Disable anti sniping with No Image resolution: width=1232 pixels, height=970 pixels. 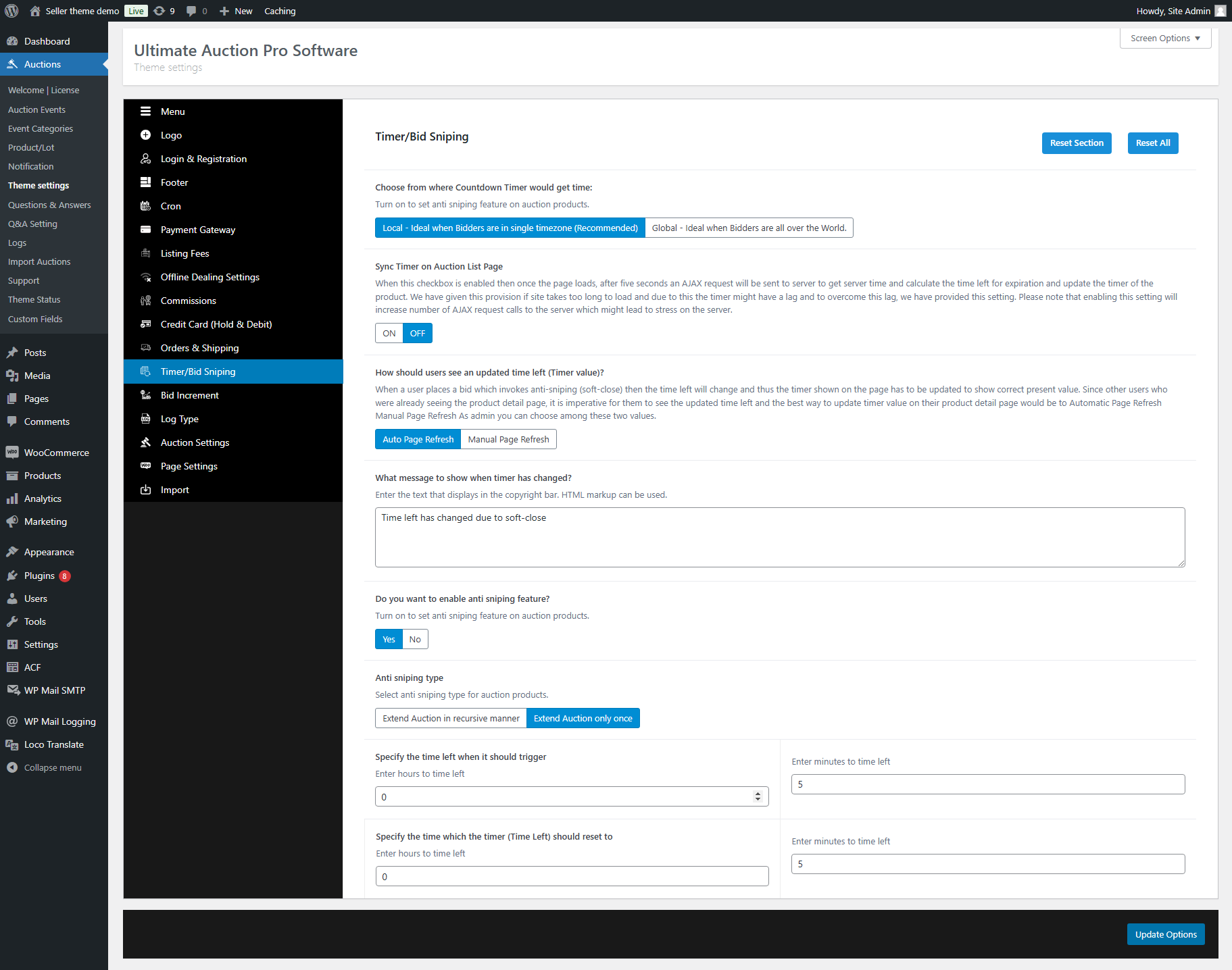415,639
